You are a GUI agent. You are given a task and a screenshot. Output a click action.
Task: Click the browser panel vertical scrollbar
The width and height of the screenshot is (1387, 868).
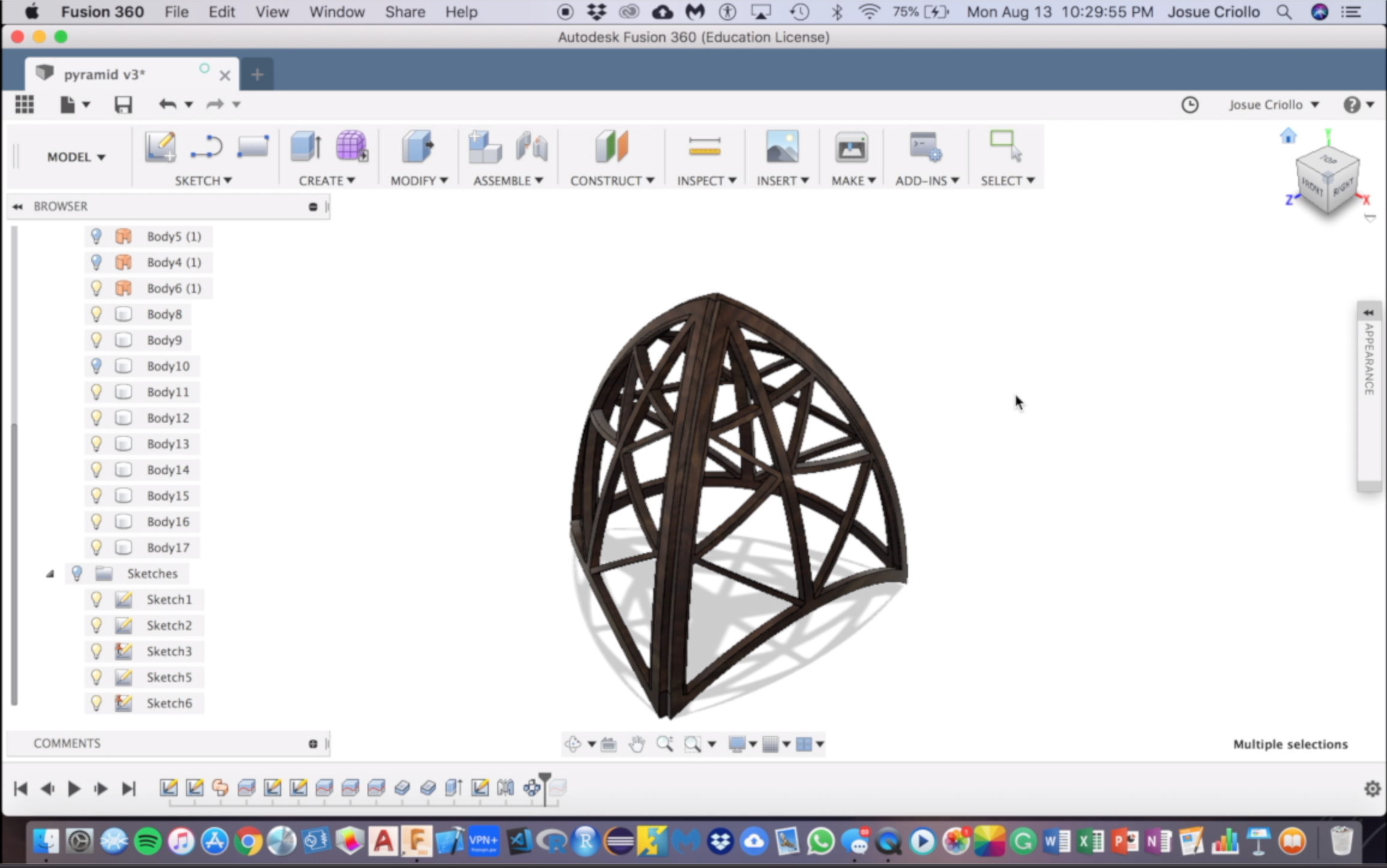[14, 564]
